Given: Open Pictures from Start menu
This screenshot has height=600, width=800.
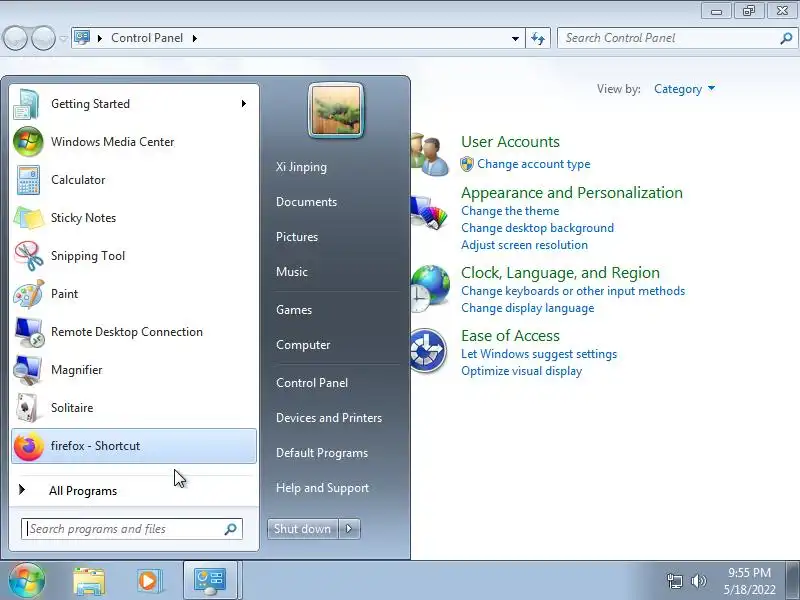Looking at the screenshot, I should pos(297,237).
